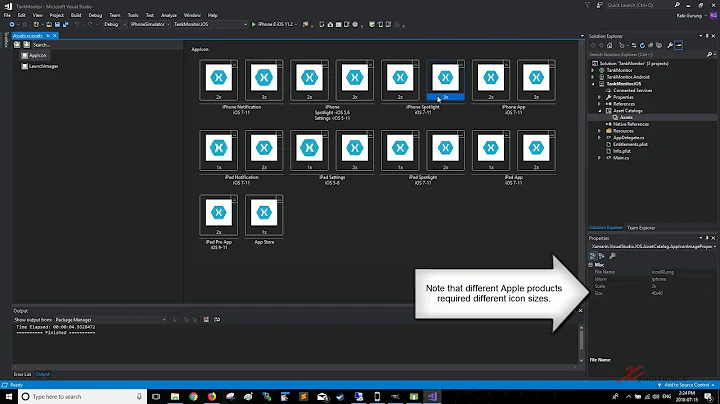Click Task View icon in taskbar
Image resolution: width=720 pixels, height=404 pixels.
156,396
